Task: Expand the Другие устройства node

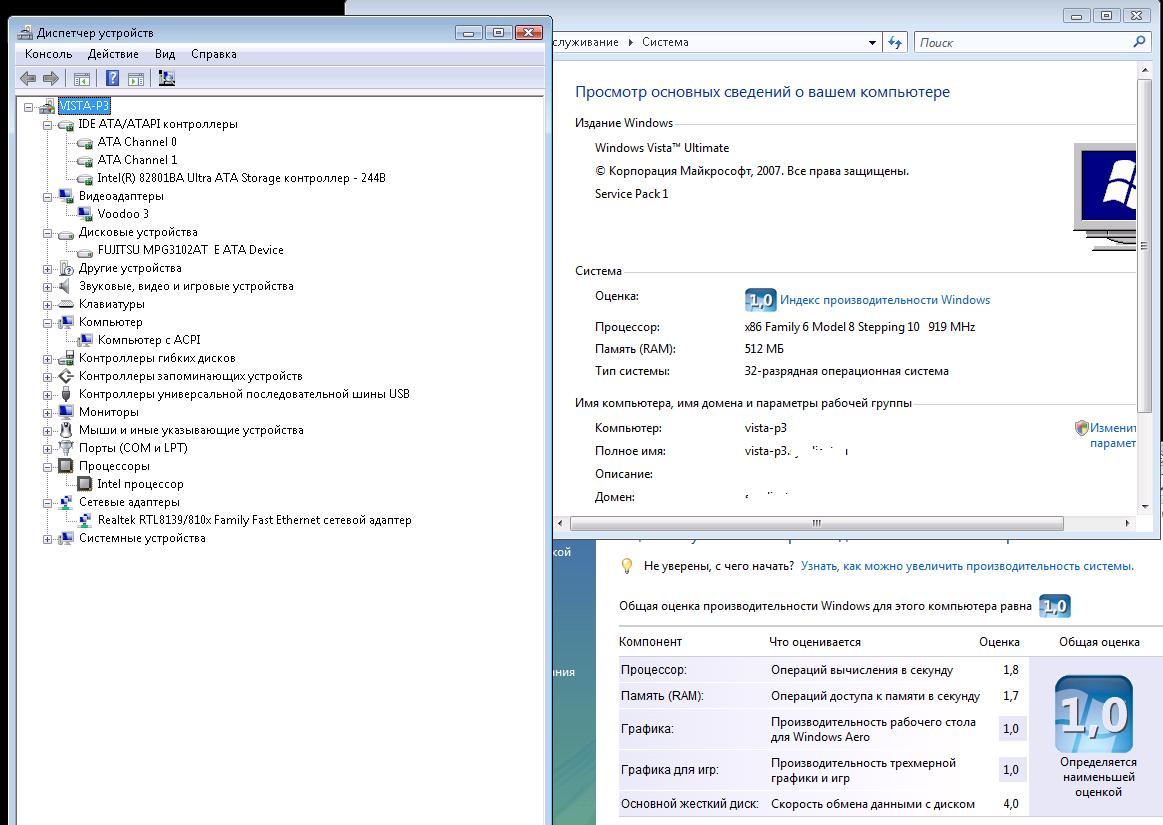Action: (47, 269)
